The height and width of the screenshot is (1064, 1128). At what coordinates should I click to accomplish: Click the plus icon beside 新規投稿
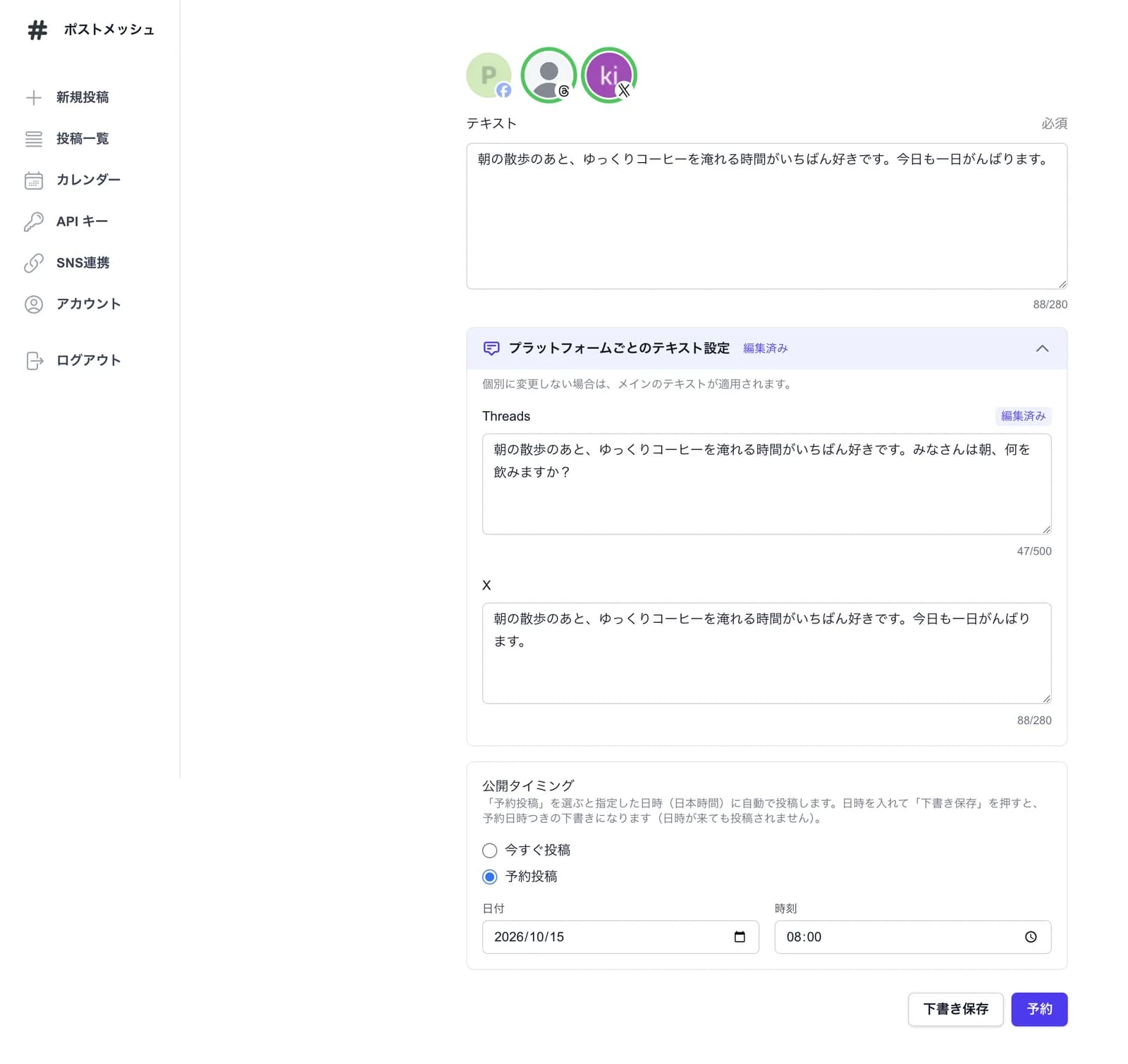[34, 97]
